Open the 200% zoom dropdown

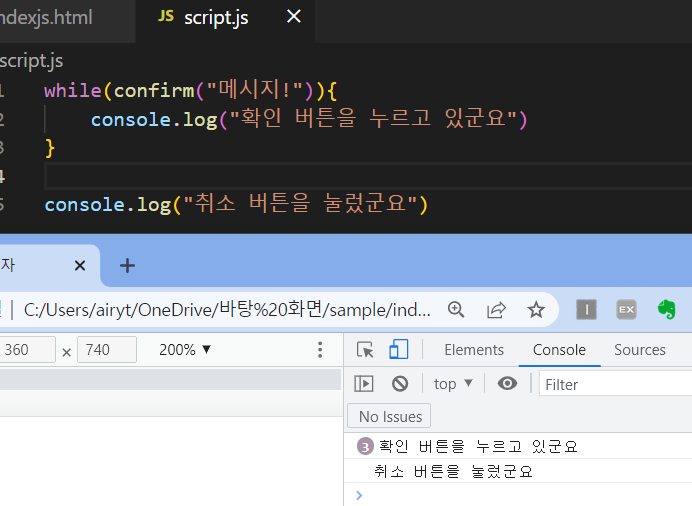[185, 350]
